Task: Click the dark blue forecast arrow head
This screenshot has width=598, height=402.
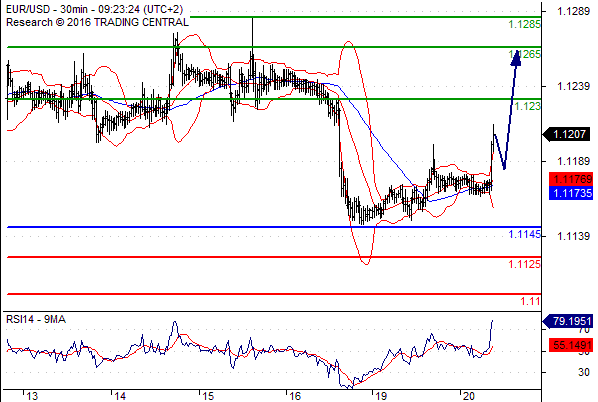Action: [x=516, y=58]
